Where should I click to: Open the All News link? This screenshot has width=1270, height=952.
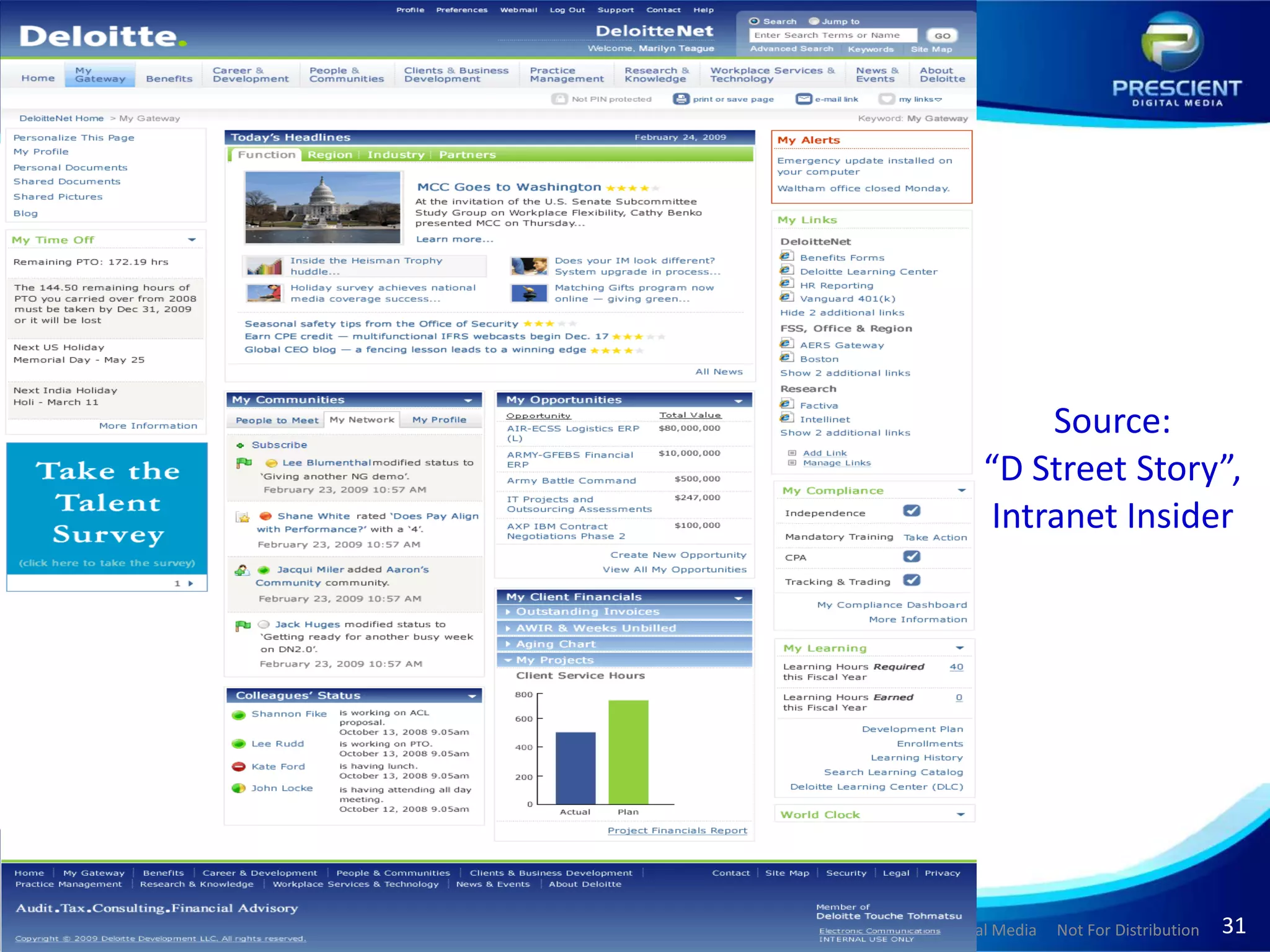click(719, 371)
